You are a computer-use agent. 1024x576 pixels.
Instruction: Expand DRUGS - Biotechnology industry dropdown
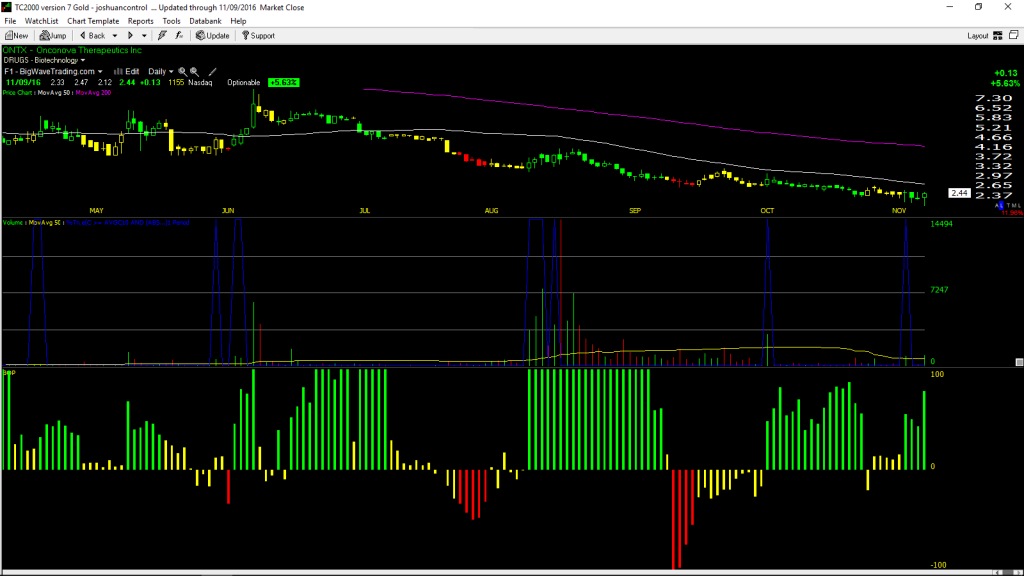44,60
